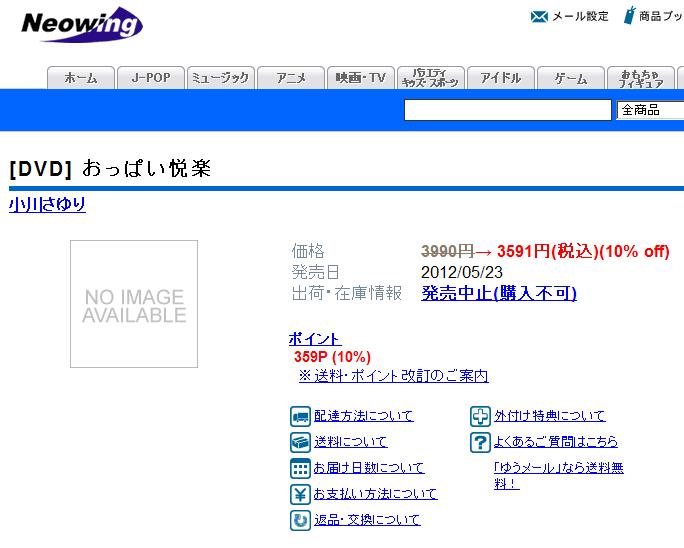Open the 商品ブックマーク link
Viewport: 684px width, 548px height.
coord(661,17)
